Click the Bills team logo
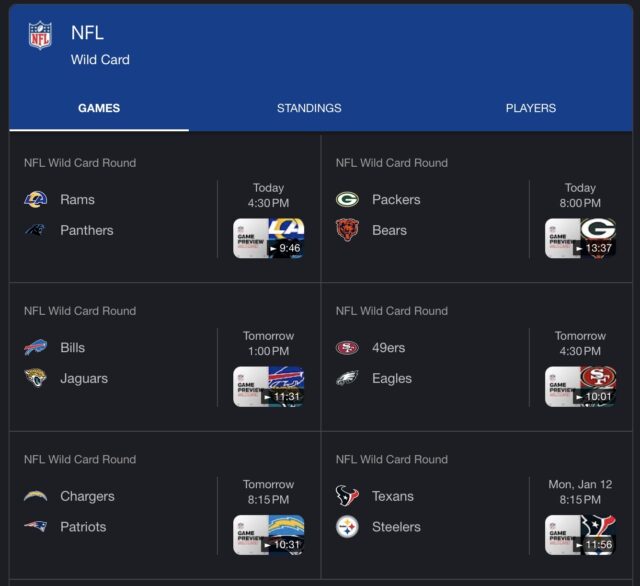 tap(36, 348)
